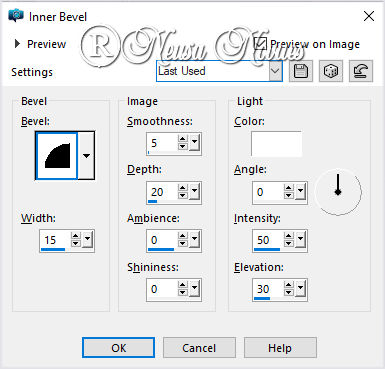Open the Angle slider dropdown

coord(301,192)
